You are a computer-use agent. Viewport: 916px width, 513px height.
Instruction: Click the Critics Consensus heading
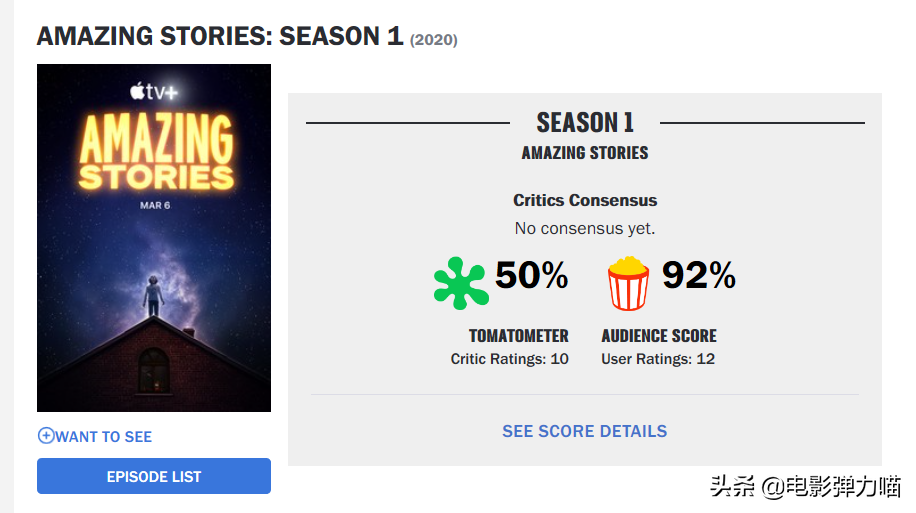(x=585, y=200)
